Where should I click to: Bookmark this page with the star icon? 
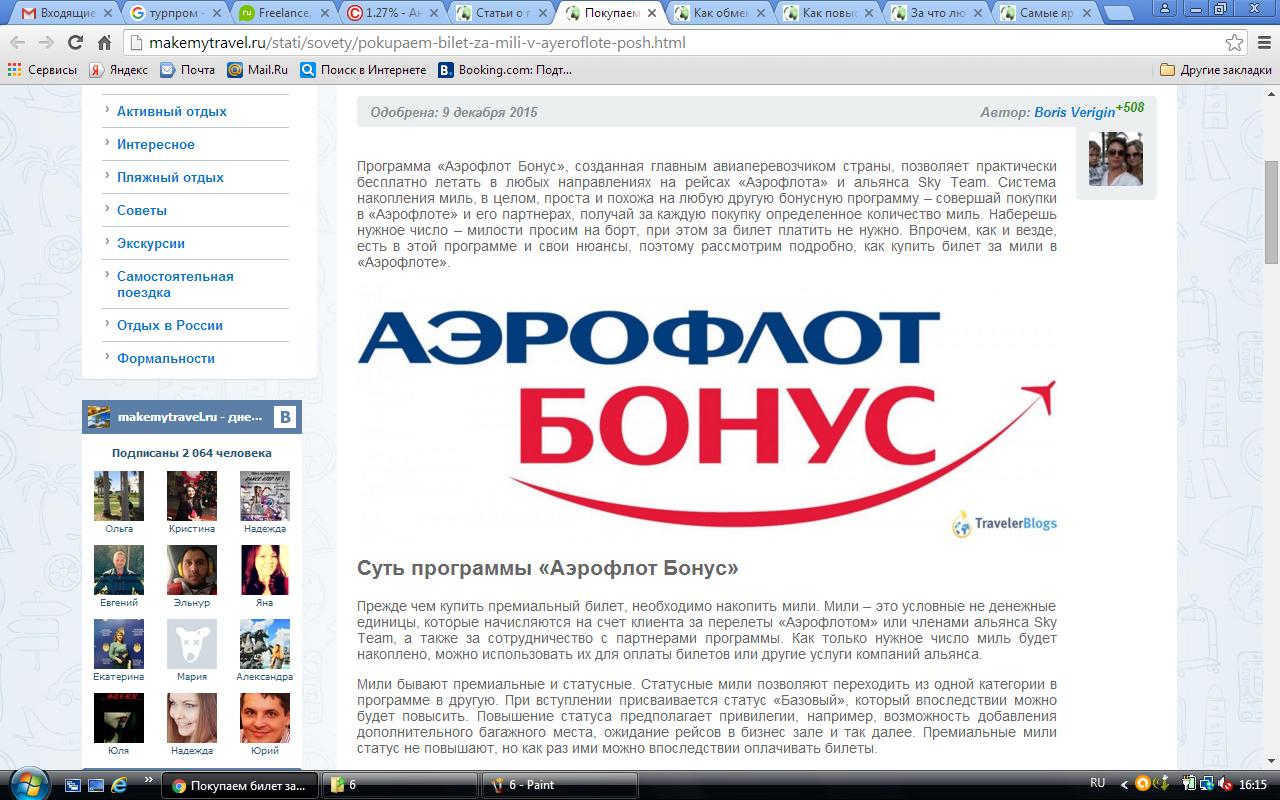coord(1235,43)
